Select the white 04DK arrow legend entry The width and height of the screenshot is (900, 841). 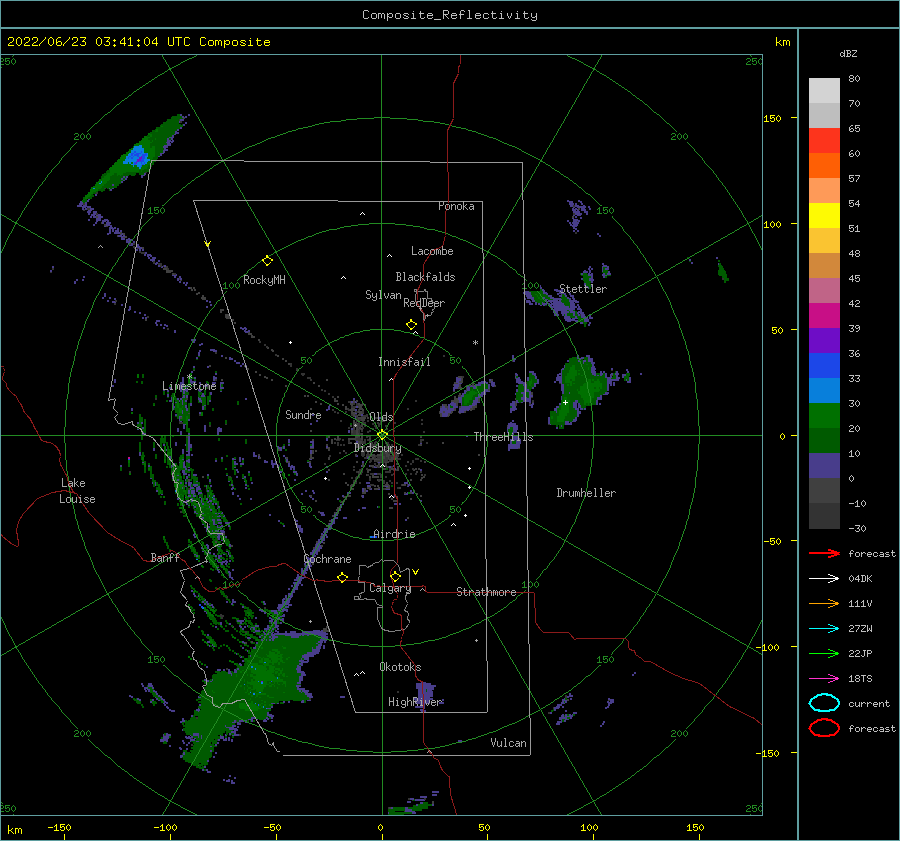824,578
